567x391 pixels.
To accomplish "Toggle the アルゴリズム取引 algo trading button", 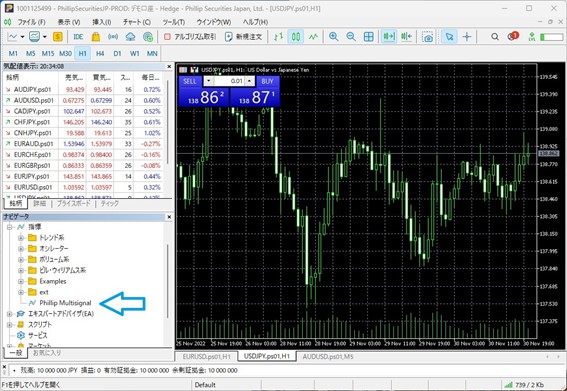I will click(190, 37).
